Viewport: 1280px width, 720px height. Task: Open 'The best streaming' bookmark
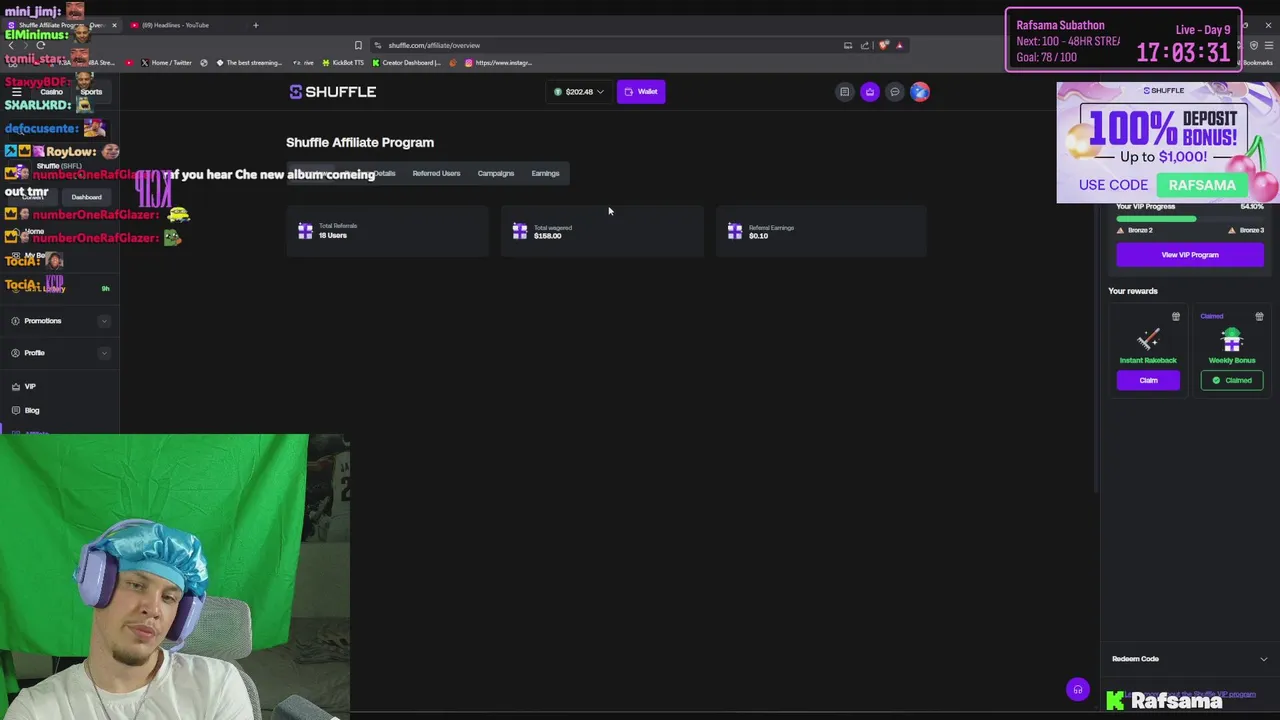(x=248, y=63)
